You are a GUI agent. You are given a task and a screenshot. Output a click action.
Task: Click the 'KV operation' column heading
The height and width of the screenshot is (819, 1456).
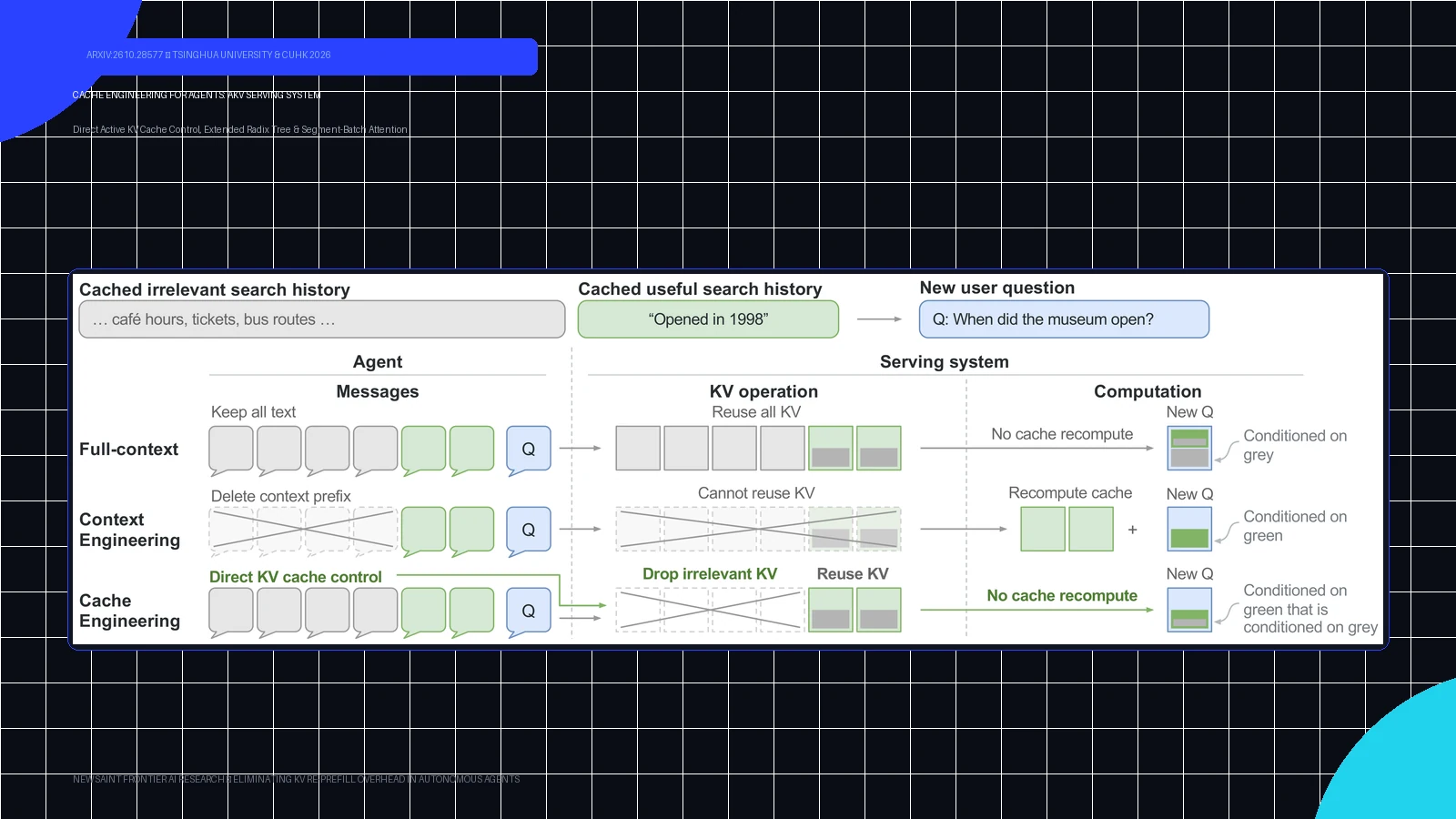[x=763, y=391]
